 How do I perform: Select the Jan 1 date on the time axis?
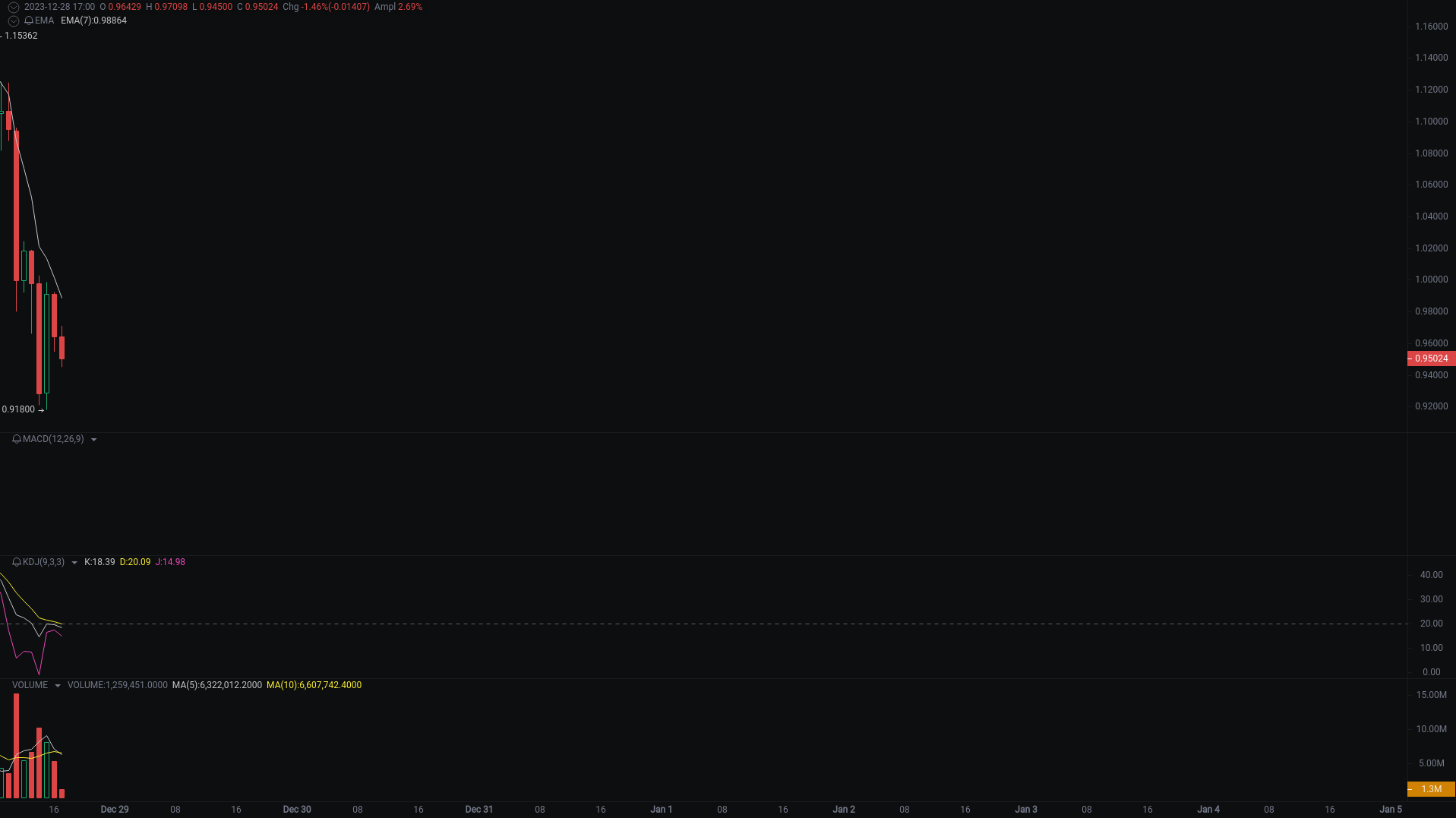tap(661, 809)
